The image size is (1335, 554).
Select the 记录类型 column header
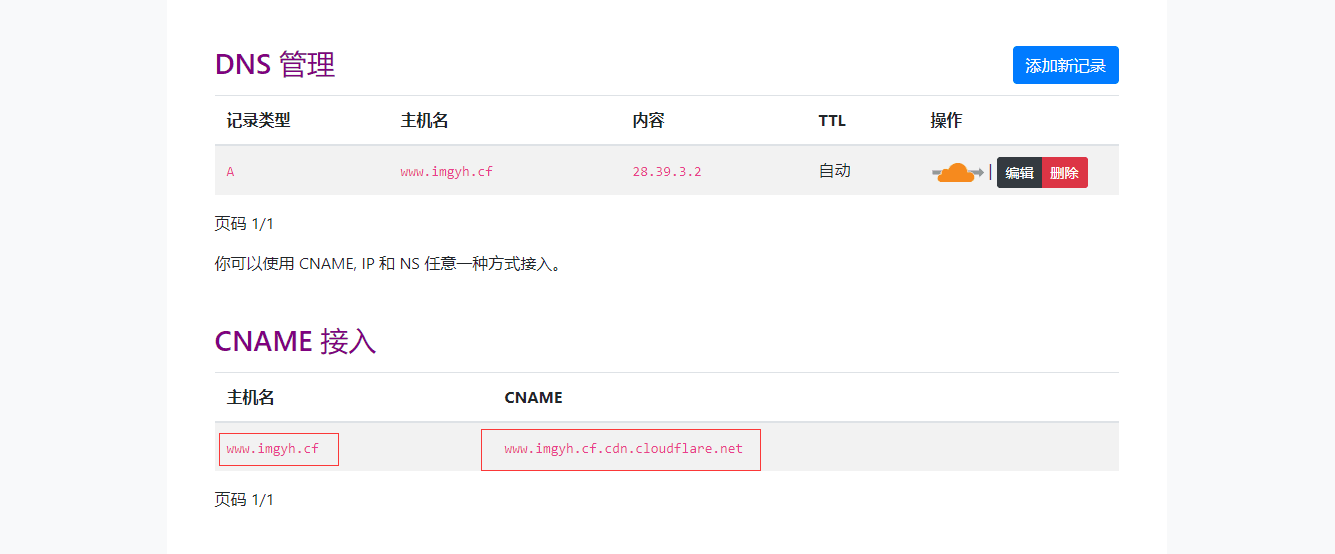[x=258, y=121]
